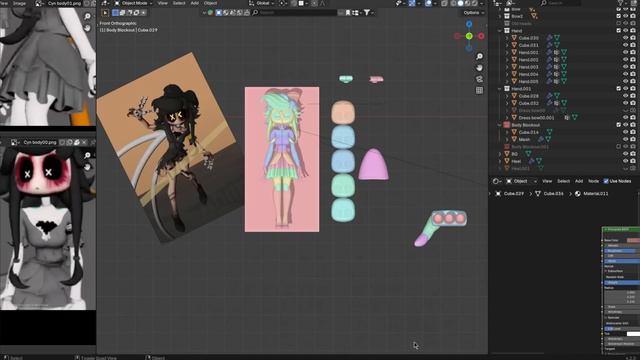
Task: Switch to solid viewport shading
Action: click(460, 3)
